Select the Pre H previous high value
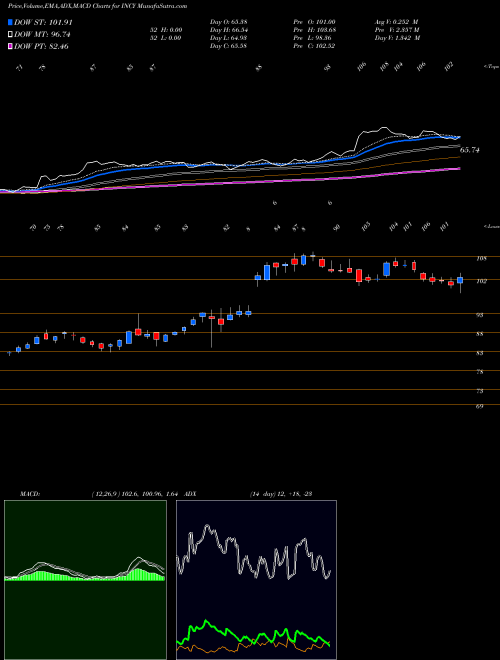 [314, 30]
